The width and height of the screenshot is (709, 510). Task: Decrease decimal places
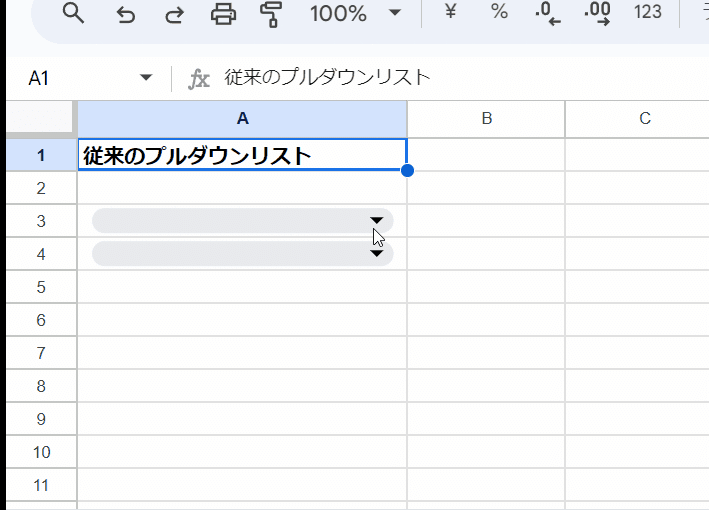pos(548,13)
